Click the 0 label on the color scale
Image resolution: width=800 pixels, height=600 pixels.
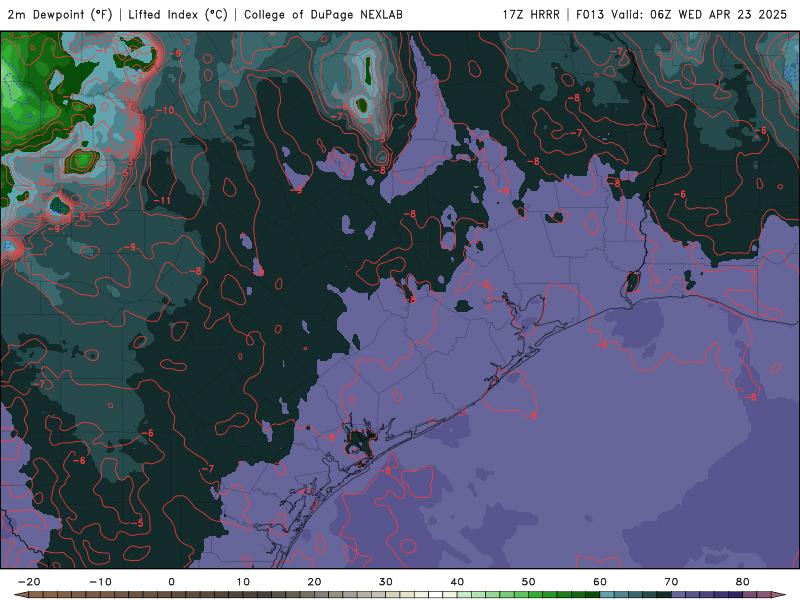171,582
